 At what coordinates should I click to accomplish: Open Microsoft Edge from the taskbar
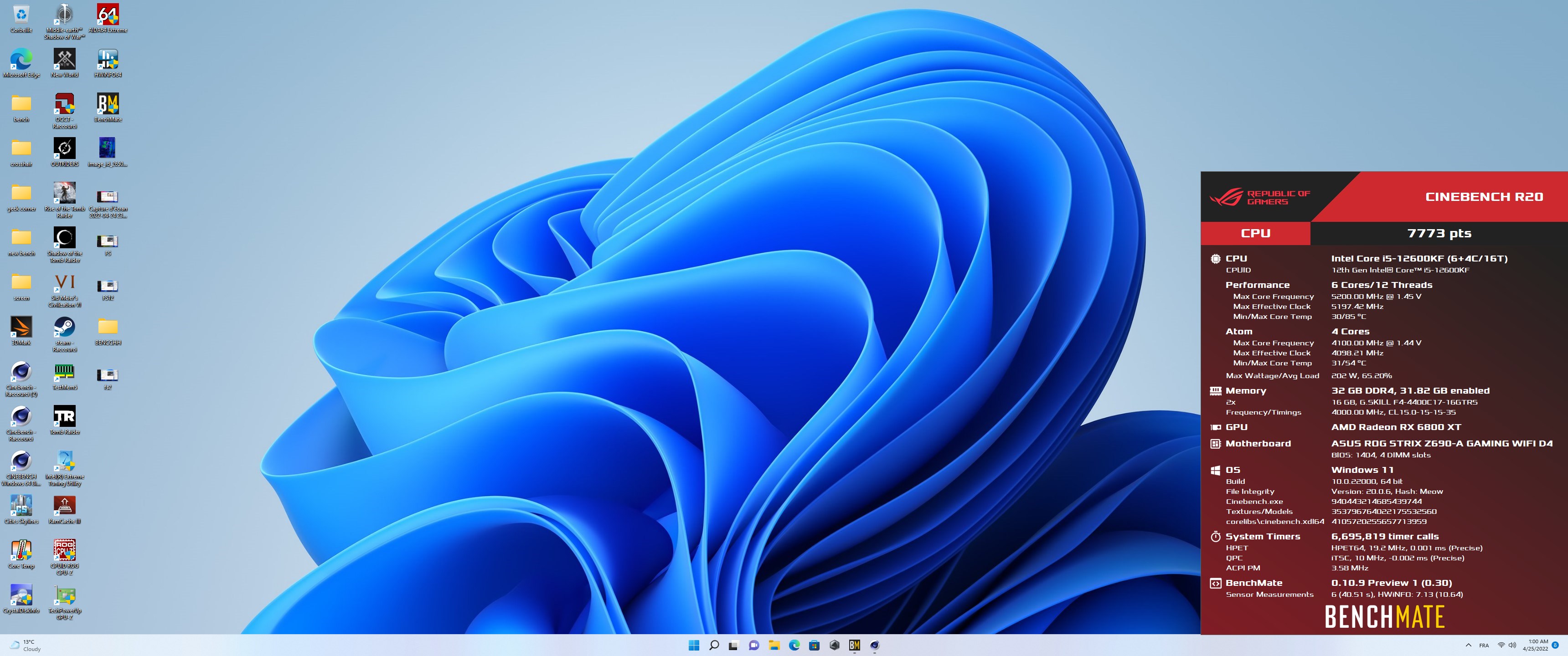(x=794, y=645)
